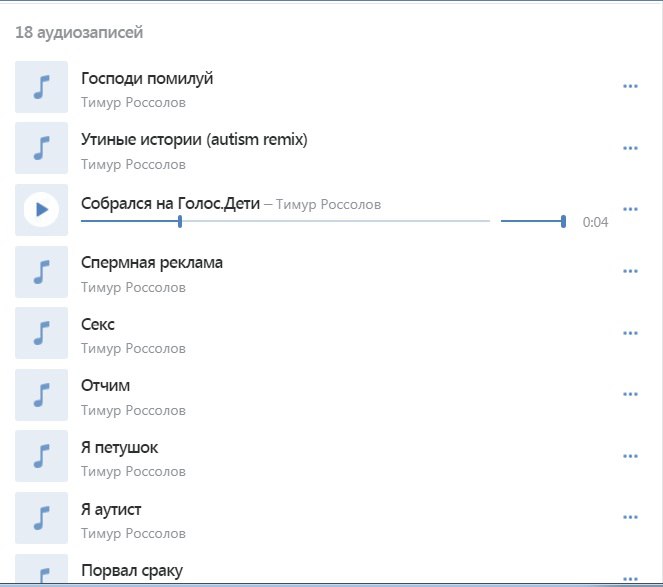Expand three-dot menu for Секс track
The image size is (663, 587).
pyautogui.click(x=630, y=334)
